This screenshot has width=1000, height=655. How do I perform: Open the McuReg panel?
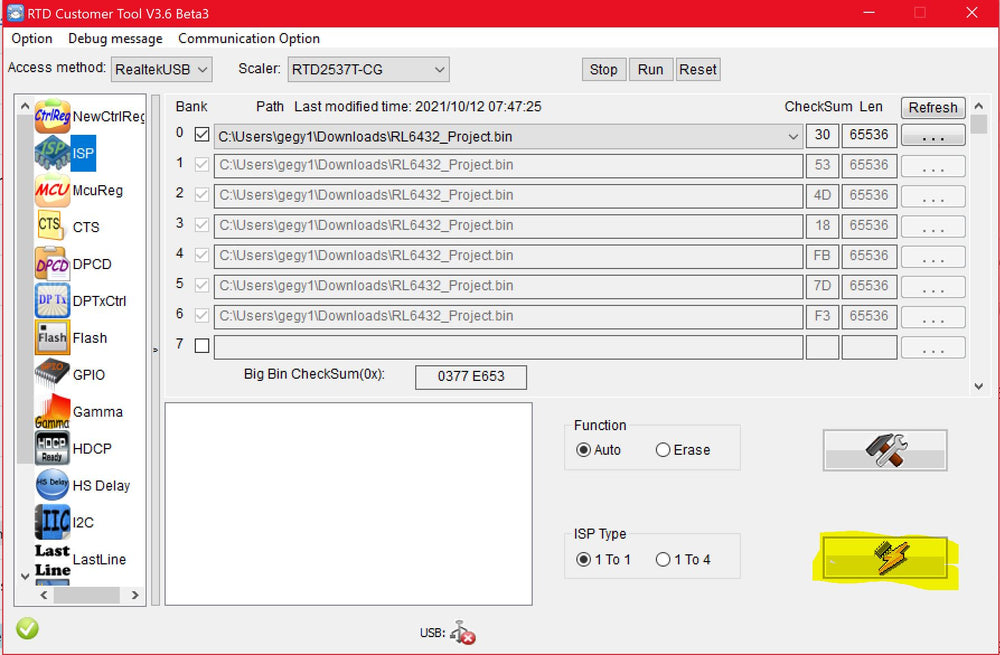(x=52, y=190)
